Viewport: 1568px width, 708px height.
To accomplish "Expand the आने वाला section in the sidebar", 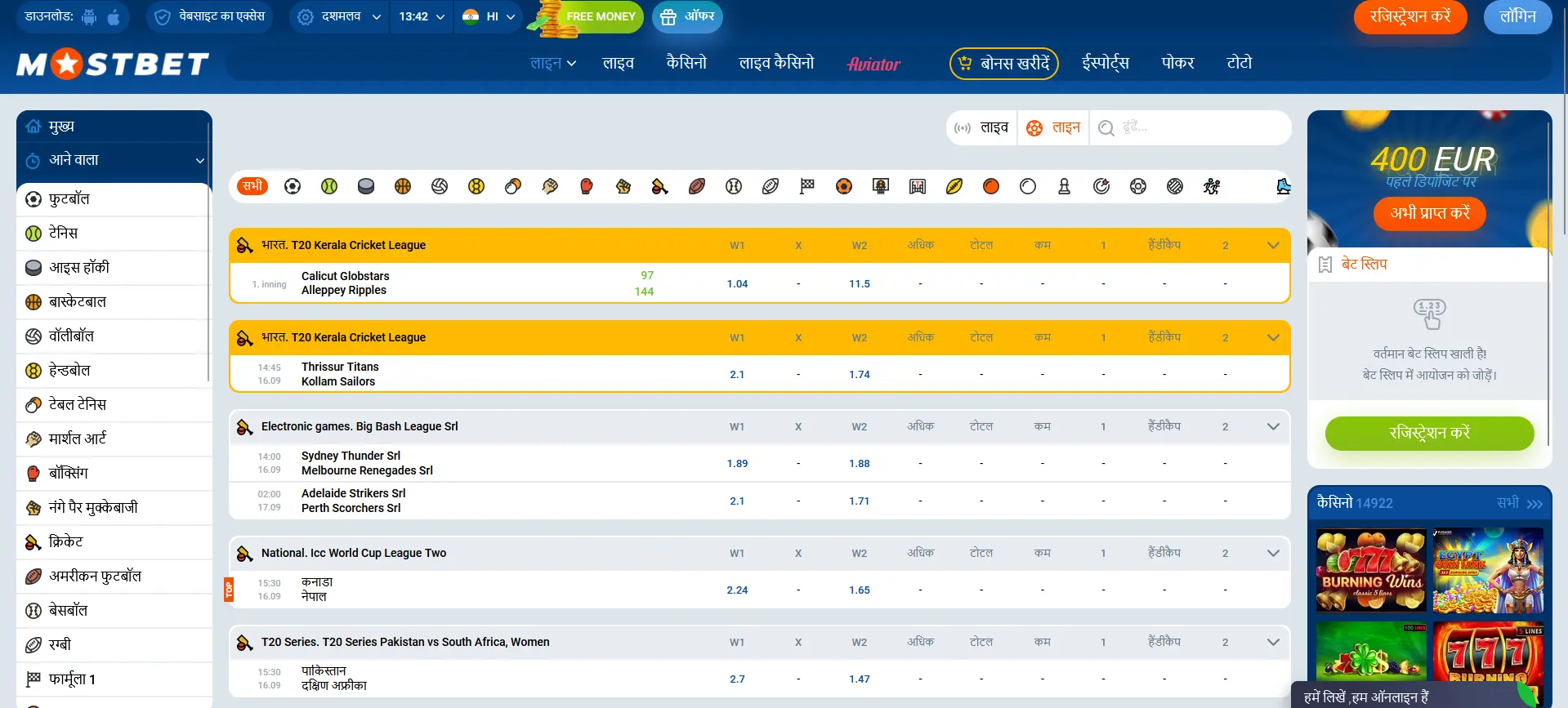I will pyautogui.click(x=114, y=161).
